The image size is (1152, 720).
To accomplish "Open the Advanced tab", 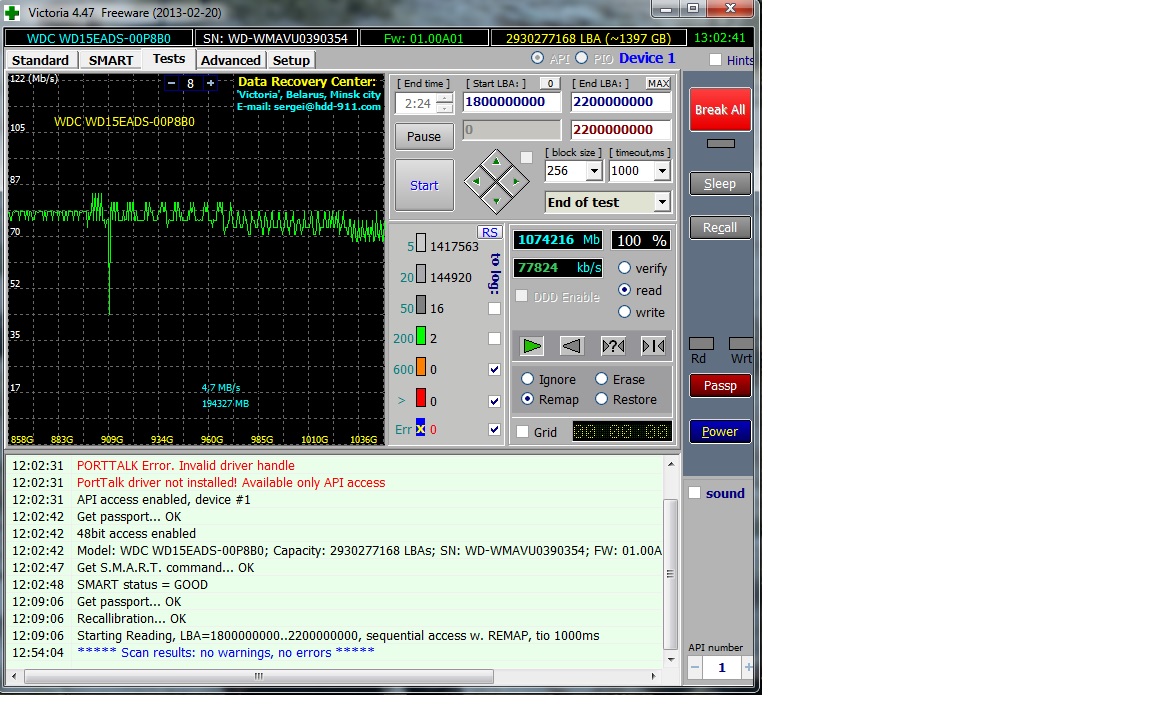I will pos(230,60).
